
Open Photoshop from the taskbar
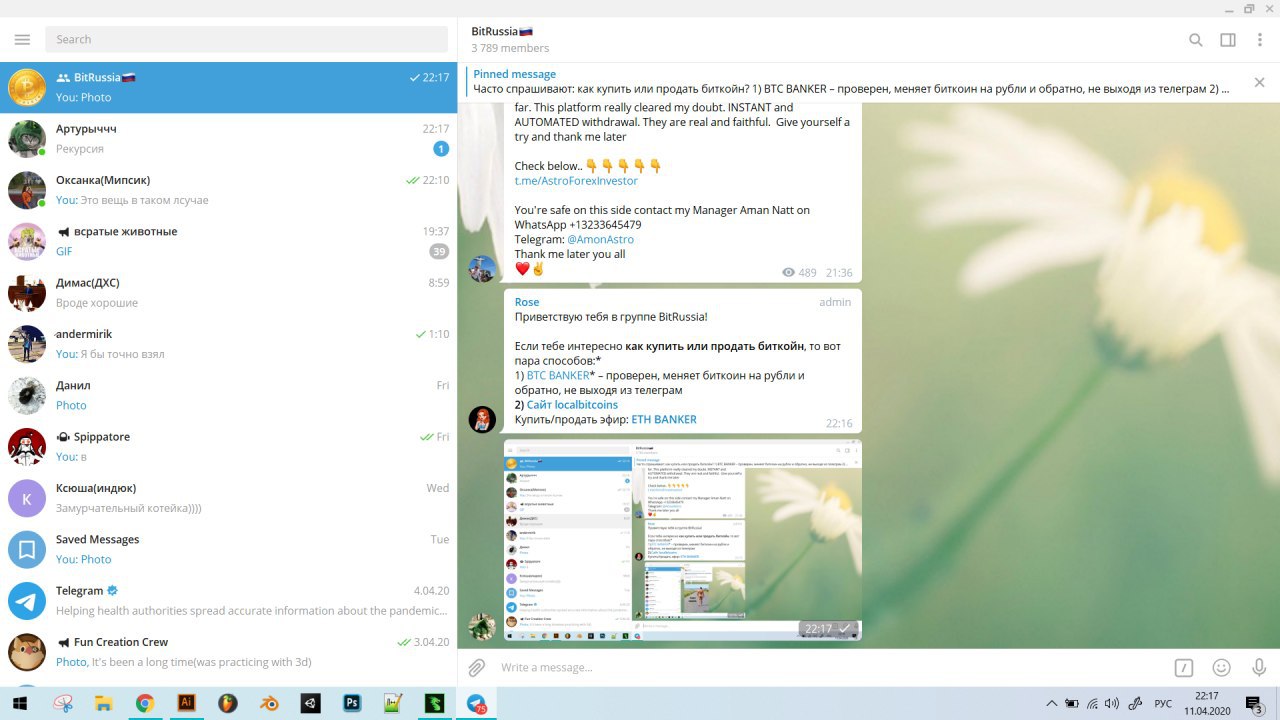pos(352,703)
